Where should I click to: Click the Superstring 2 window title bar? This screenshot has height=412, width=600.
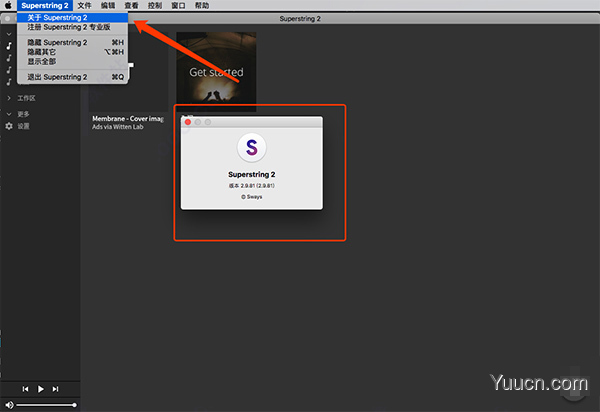pyautogui.click(x=300, y=18)
